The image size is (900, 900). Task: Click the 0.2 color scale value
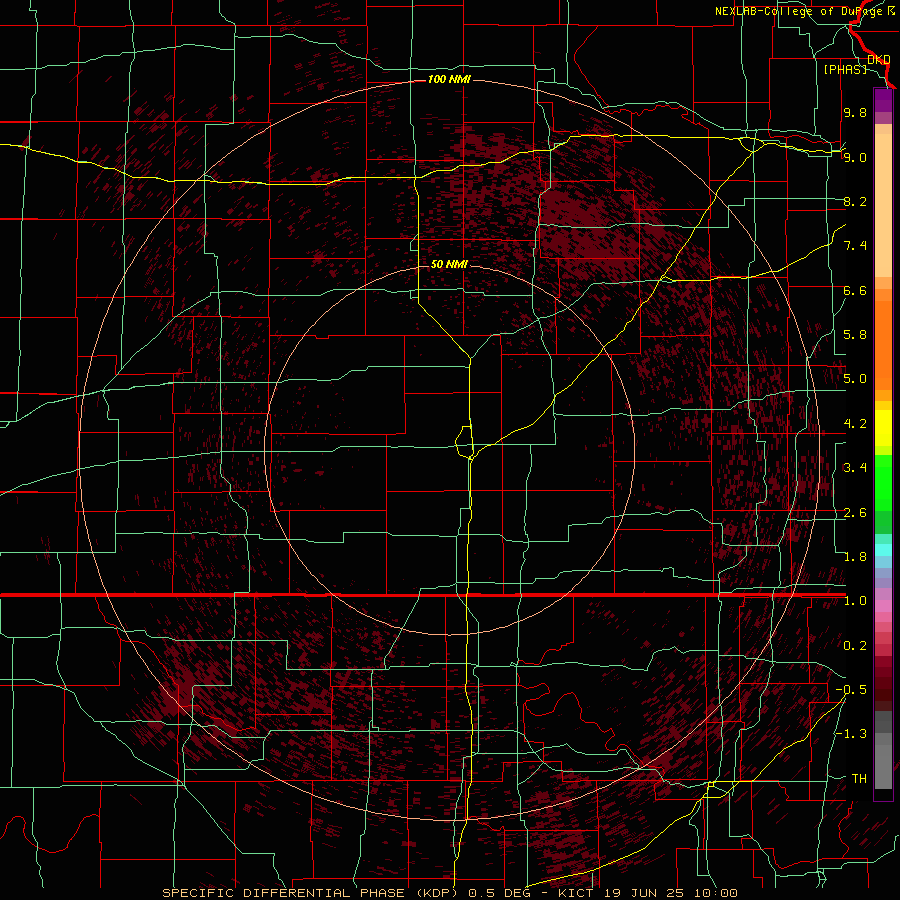855,646
